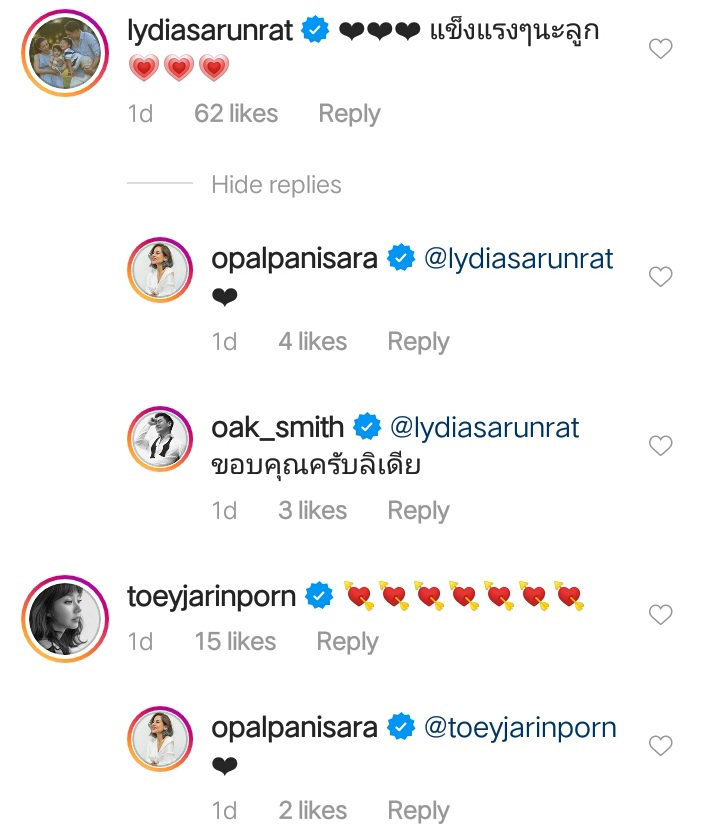Like lydiasarunrat's comment with the heart
The image size is (717, 839).
click(661, 48)
